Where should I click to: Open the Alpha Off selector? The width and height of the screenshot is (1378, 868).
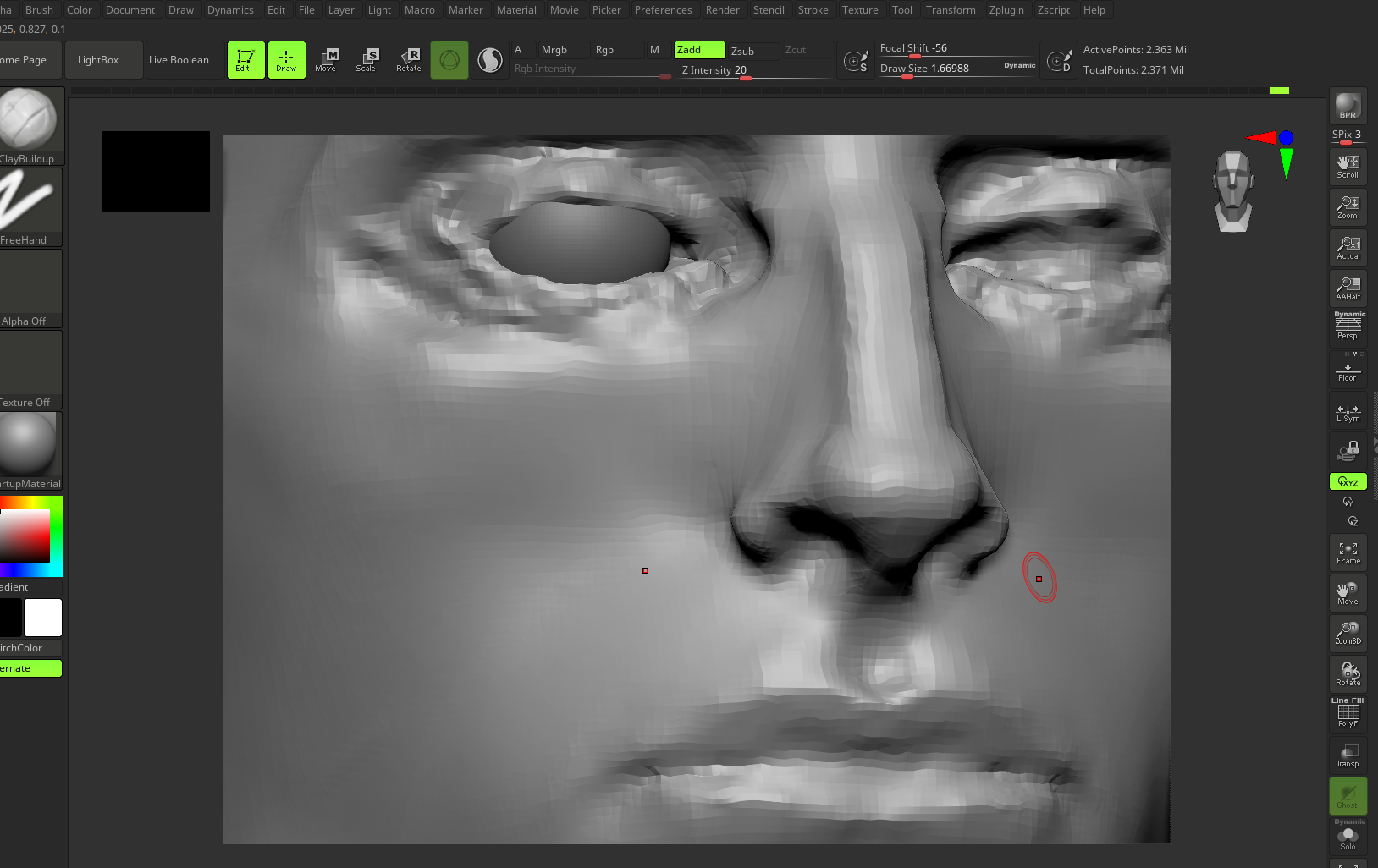[x=30, y=288]
